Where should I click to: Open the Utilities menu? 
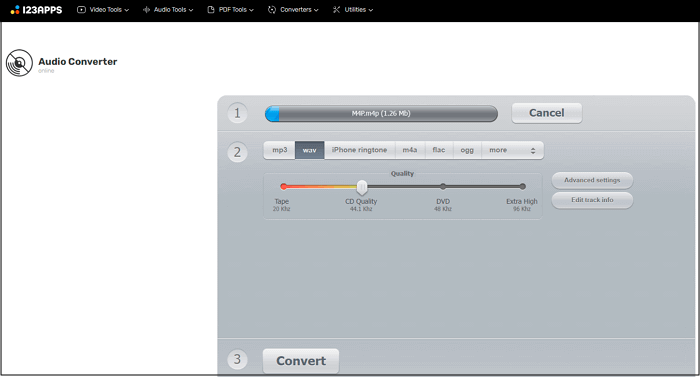pos(353,9)
